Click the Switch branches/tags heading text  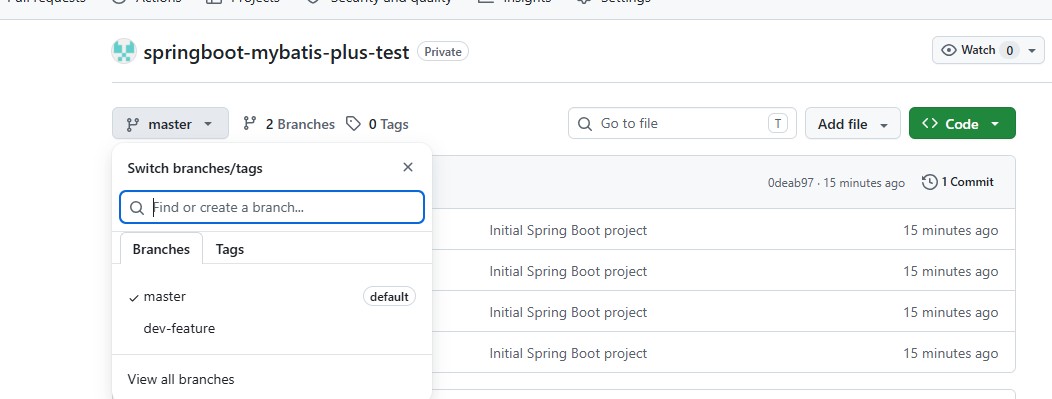[195, 168]
